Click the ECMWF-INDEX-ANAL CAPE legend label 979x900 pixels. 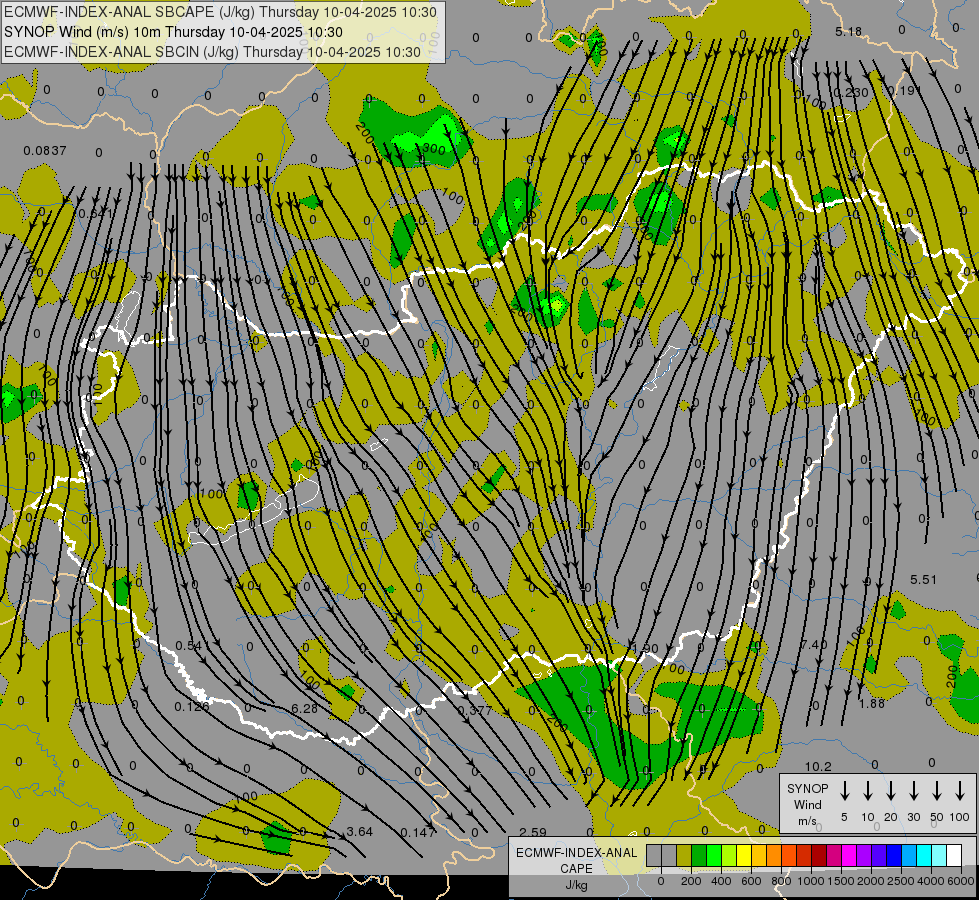click(576, 861)
